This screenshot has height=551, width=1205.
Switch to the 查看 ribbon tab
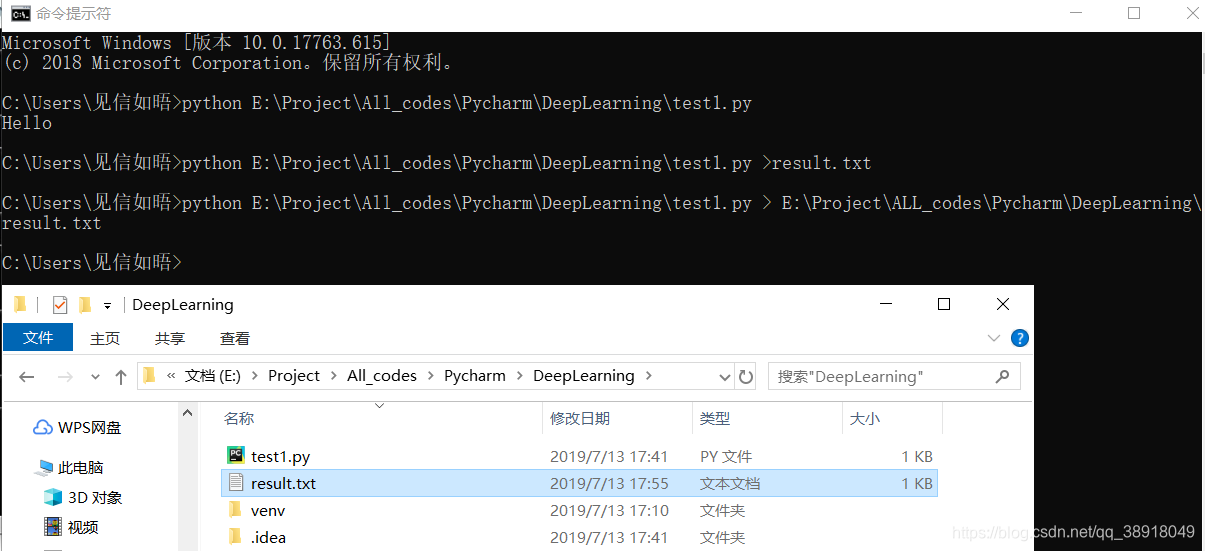235,338
